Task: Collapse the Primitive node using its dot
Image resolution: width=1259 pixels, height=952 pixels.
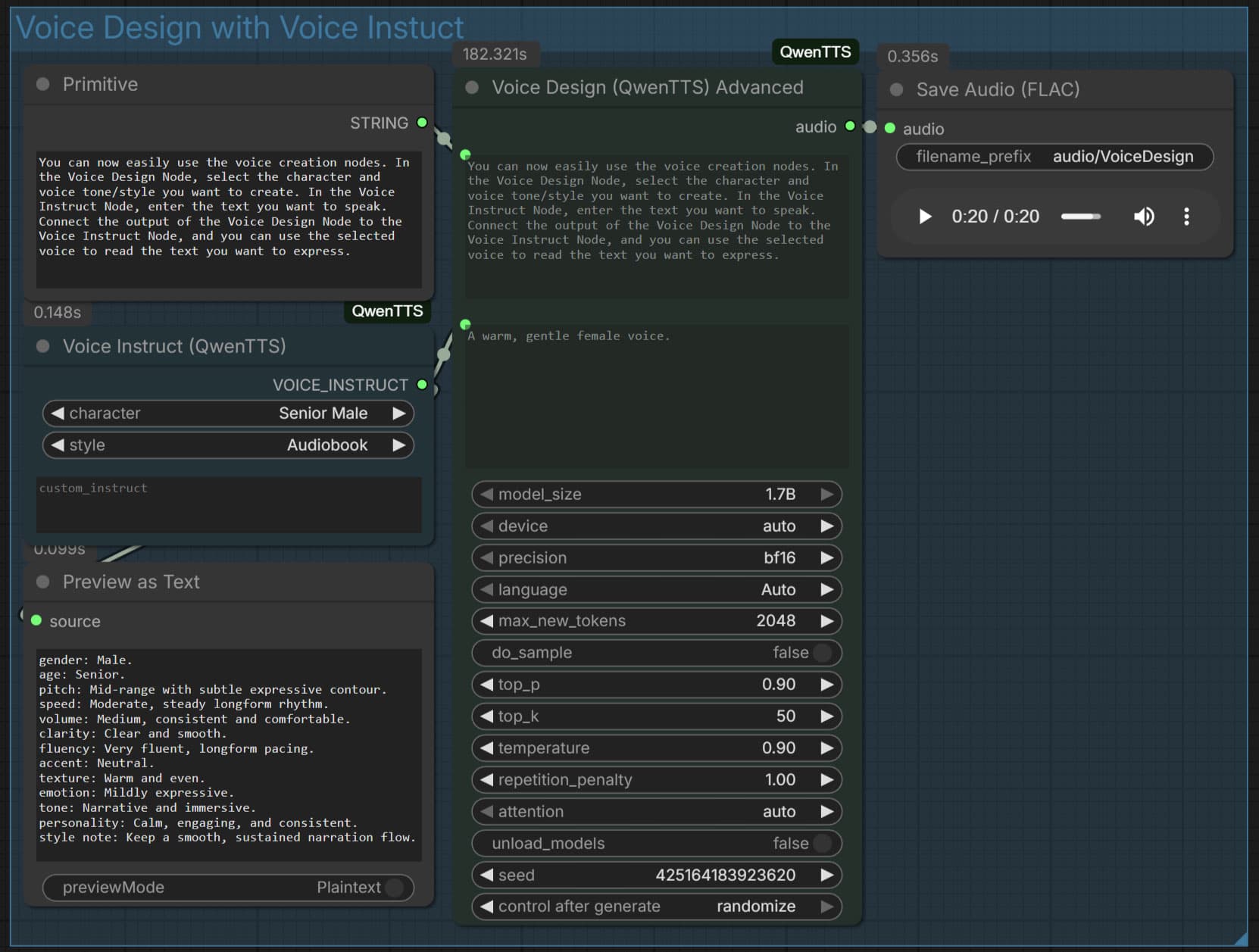Action: coord(43,84)
